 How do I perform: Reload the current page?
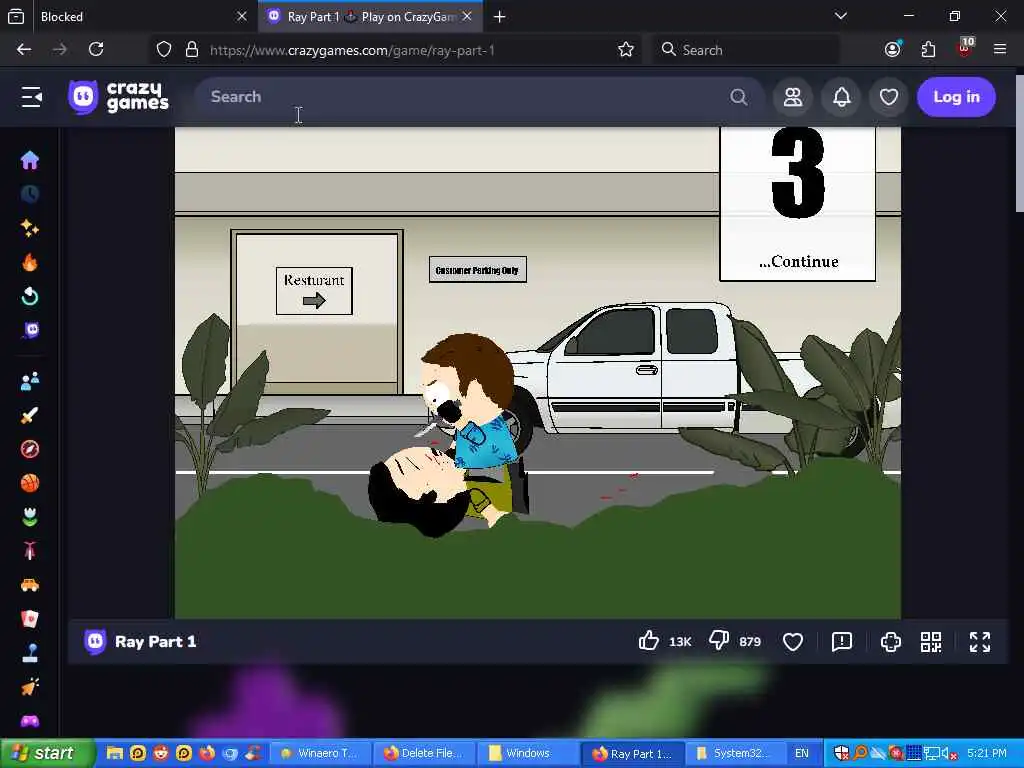96,50
